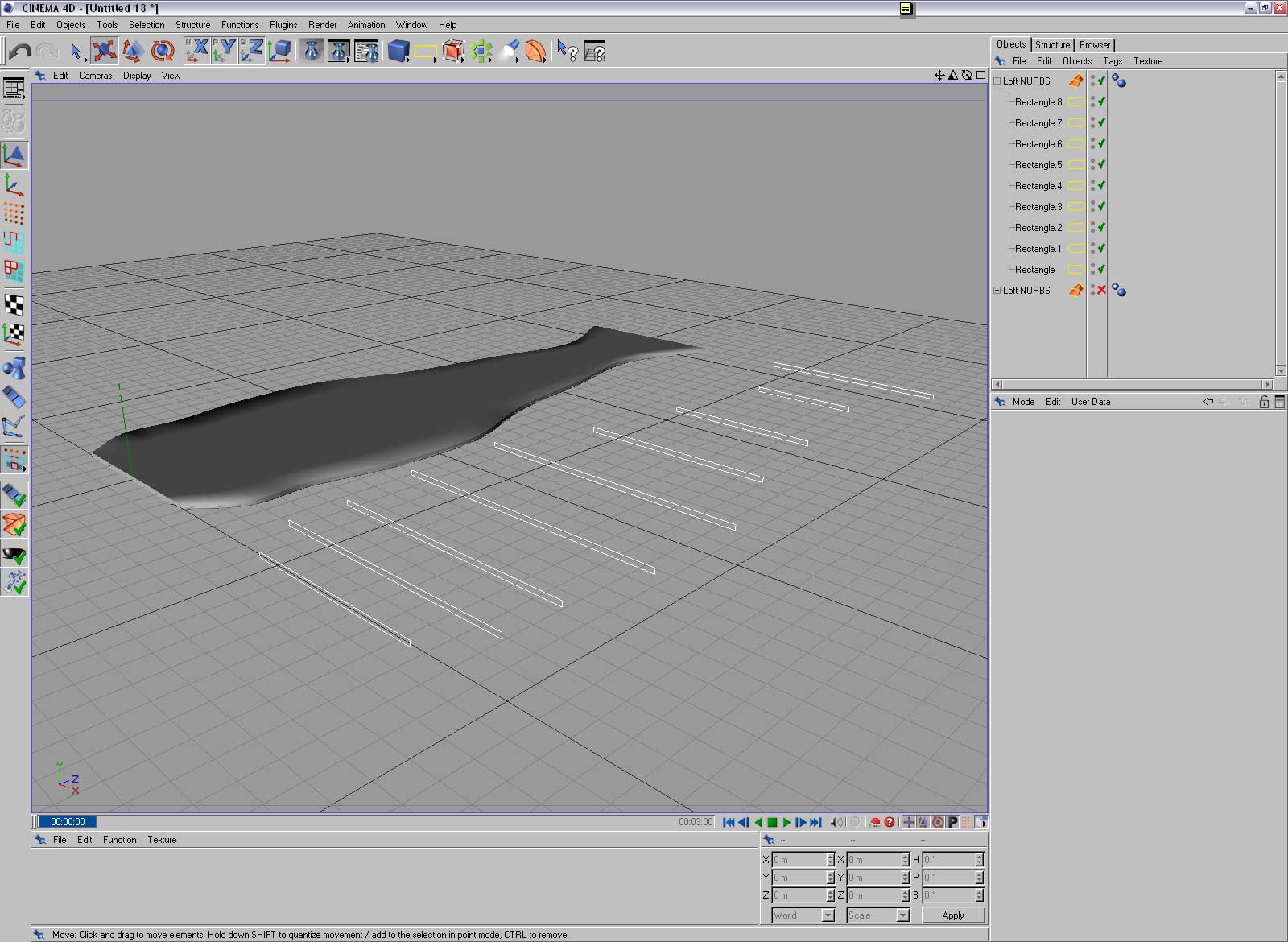Jump to the start of the animation
This screenshot has width=1288, height=942.
[729, 822]
